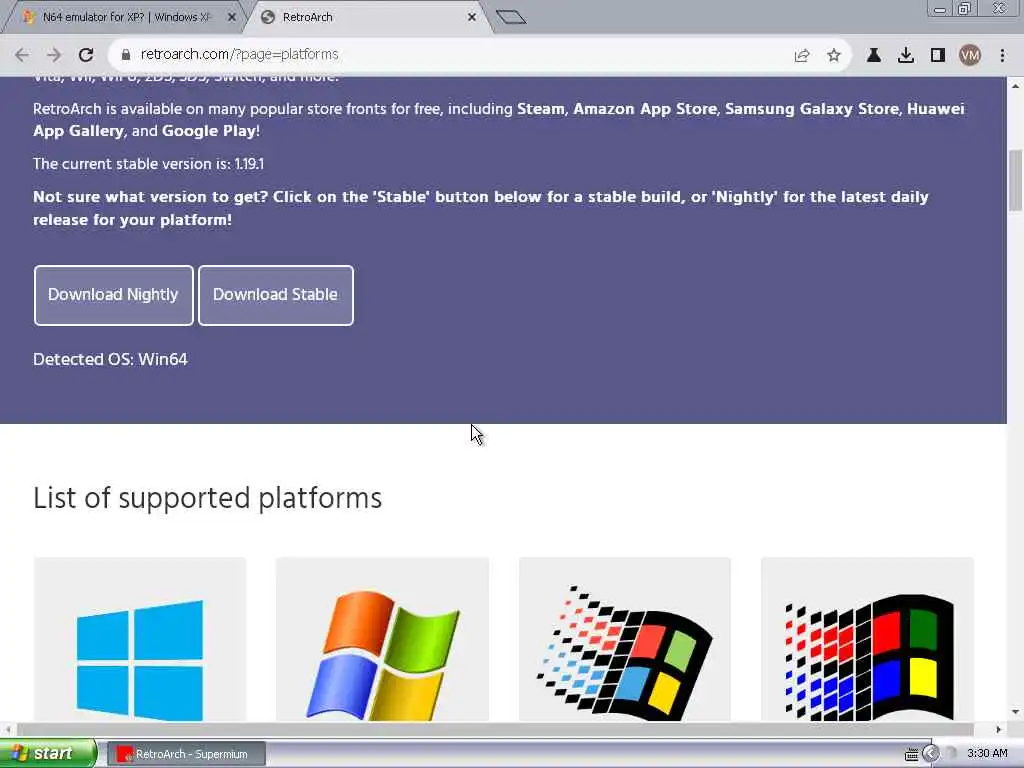The height and width of the screenshot is (768, 1024).
Task: Open the Windows 95 logo platform card
Action: click(x=625, y=640)
